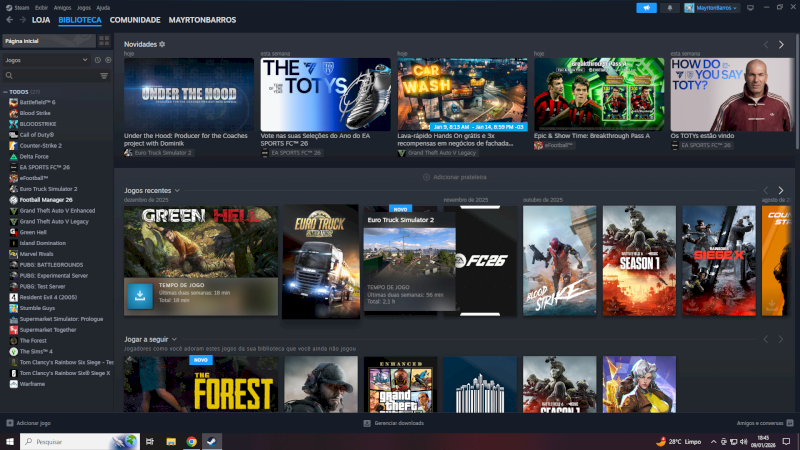This screenshot has width=800, height=450.
Task: Select The Sims 4 in the list
Action: click(36, 351)
